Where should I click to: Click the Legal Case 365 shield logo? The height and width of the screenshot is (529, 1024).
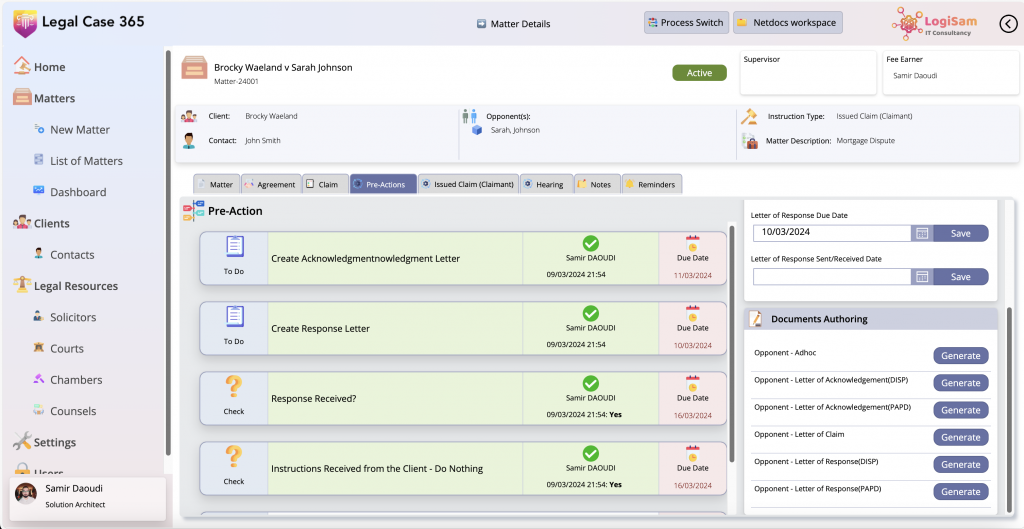click(24, 22)
